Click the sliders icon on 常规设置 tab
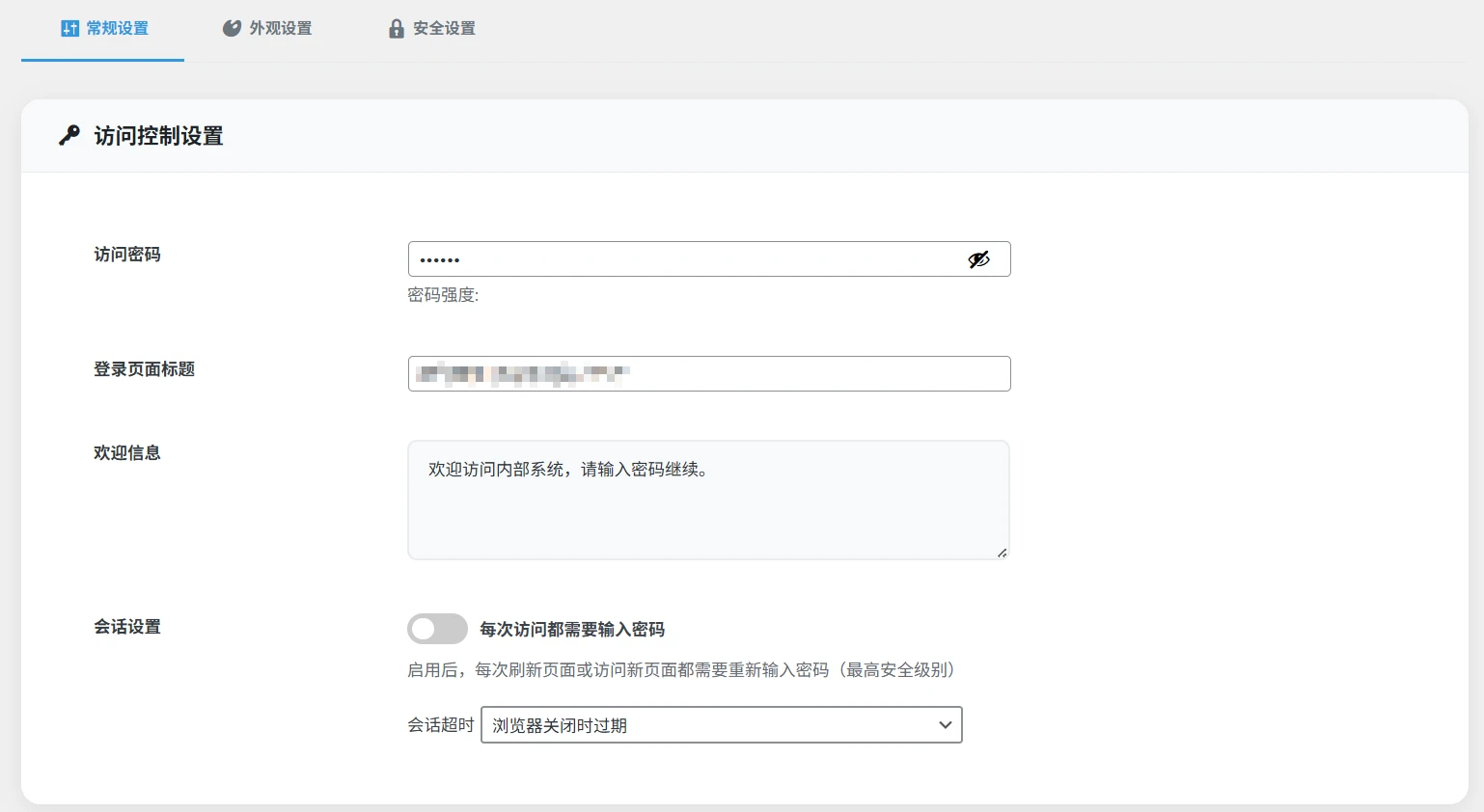This screenshot has height=812, width=1484. coord(69,28)
